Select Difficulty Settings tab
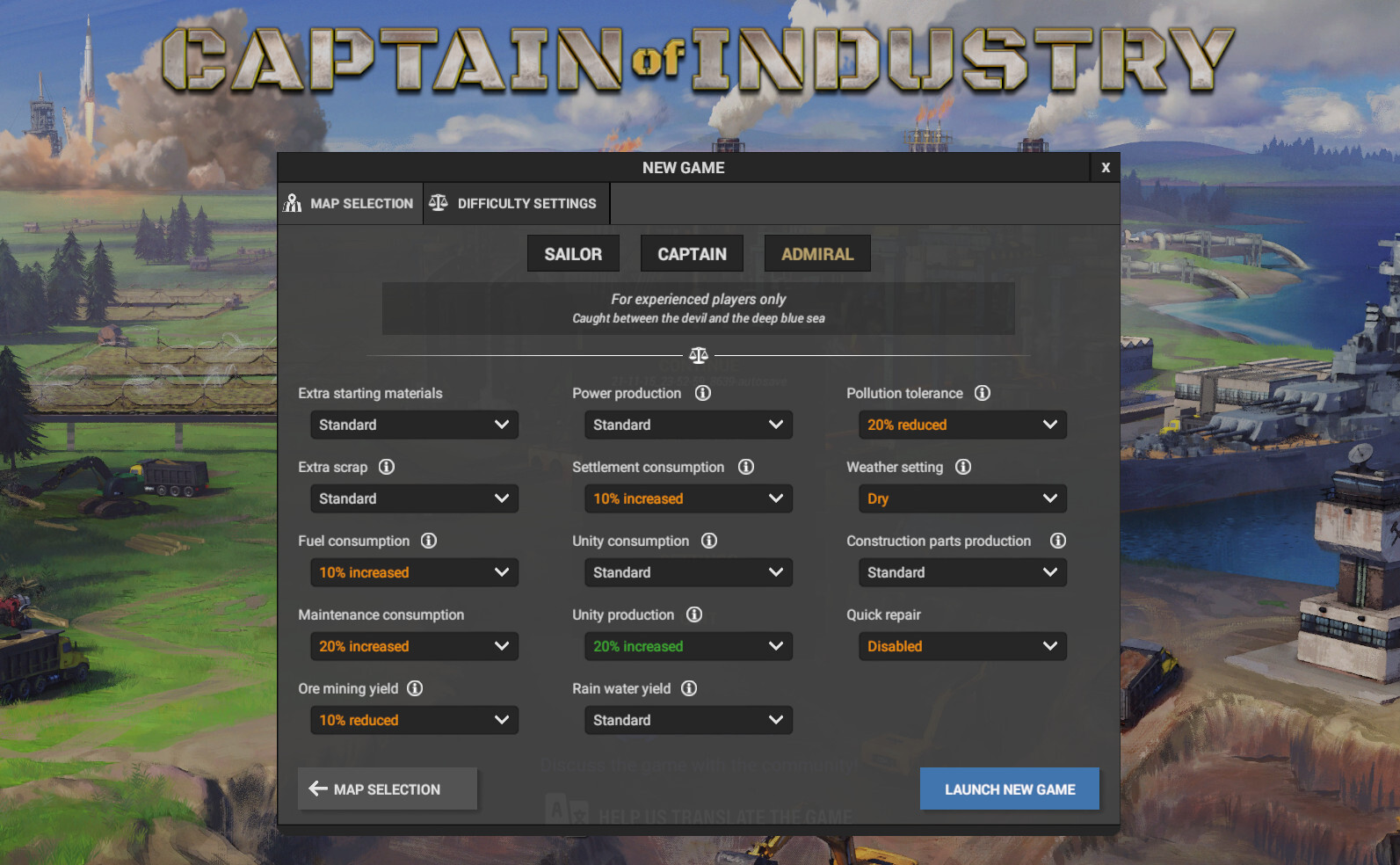The height and width of the screenshot is (865, 1400). click(517, 203)
